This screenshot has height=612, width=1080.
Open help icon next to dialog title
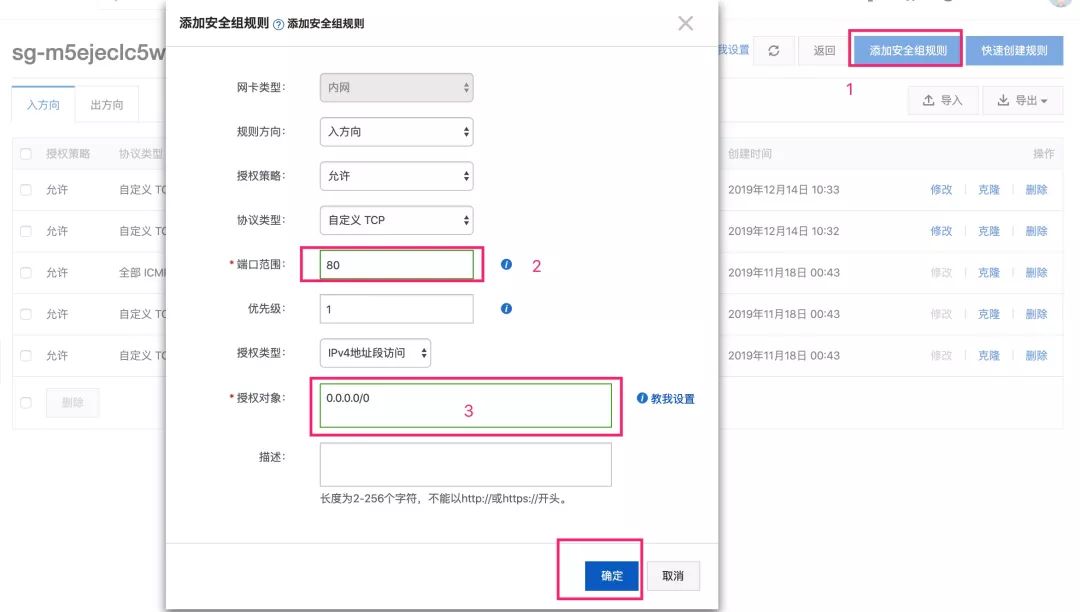coord(278,25)
